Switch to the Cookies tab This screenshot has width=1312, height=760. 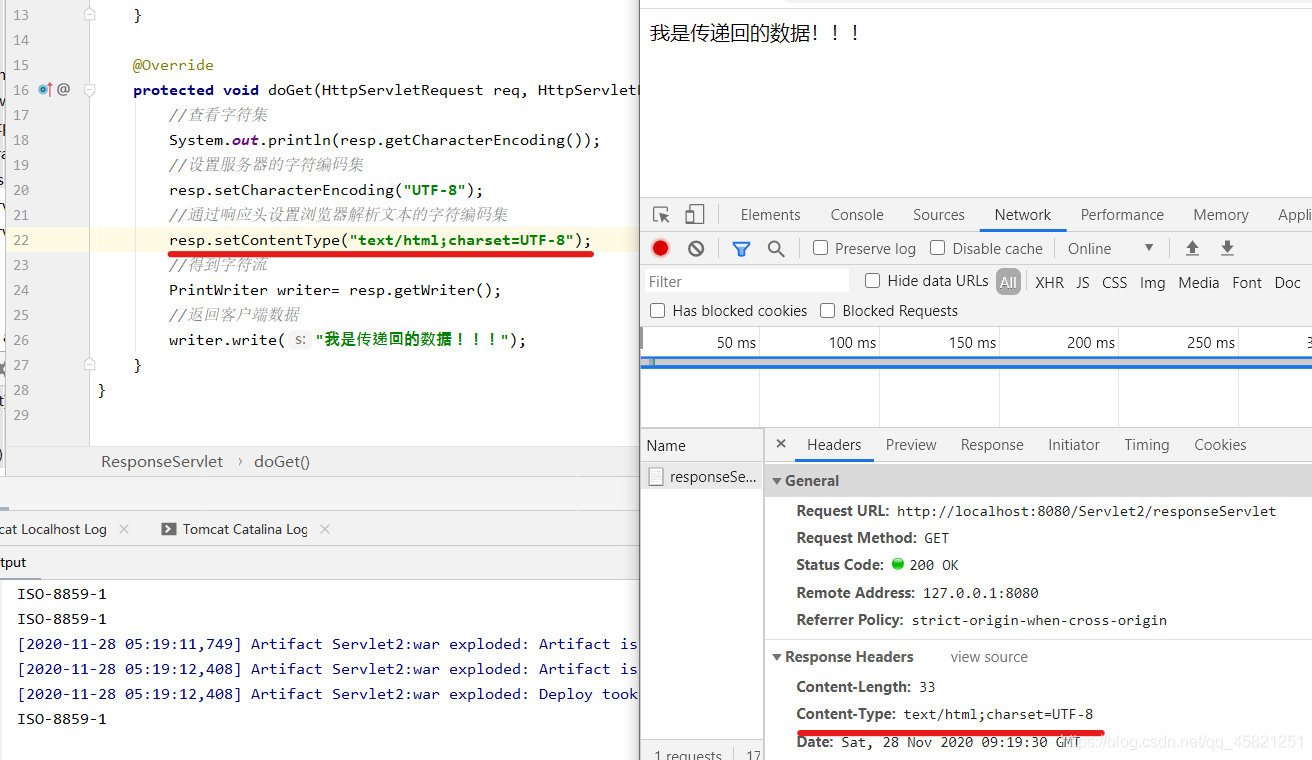click(x=1220, y=445)
